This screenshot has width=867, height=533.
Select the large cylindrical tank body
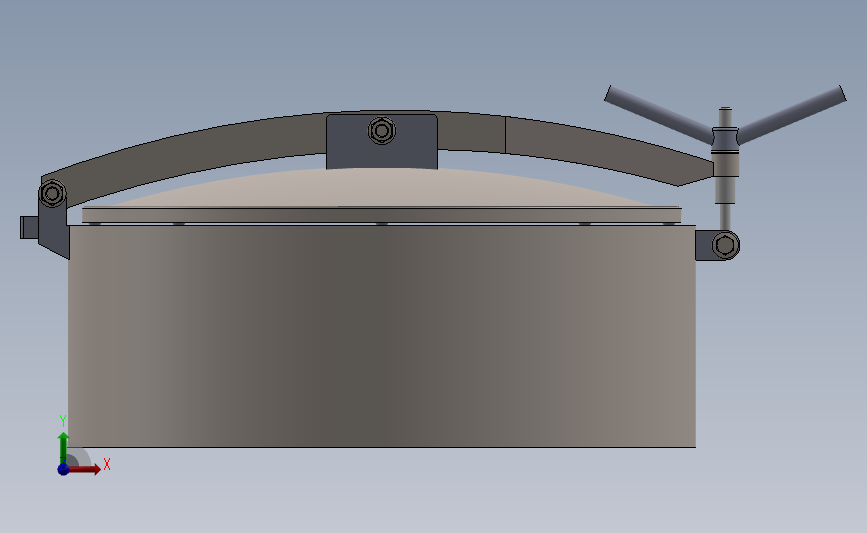click(x=382, y=336)
